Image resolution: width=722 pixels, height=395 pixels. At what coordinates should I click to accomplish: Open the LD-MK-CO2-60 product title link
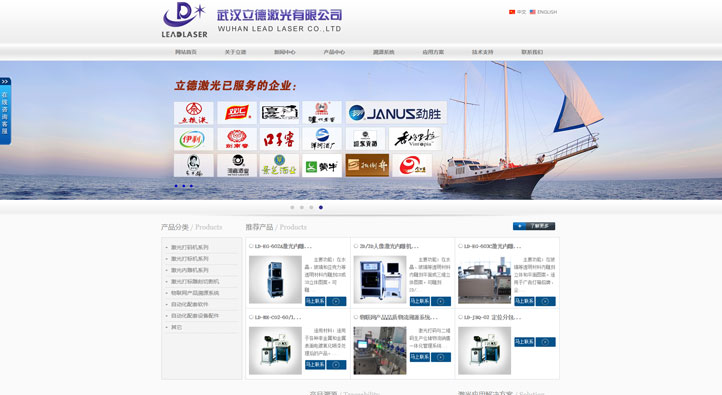tap(278, 317)
